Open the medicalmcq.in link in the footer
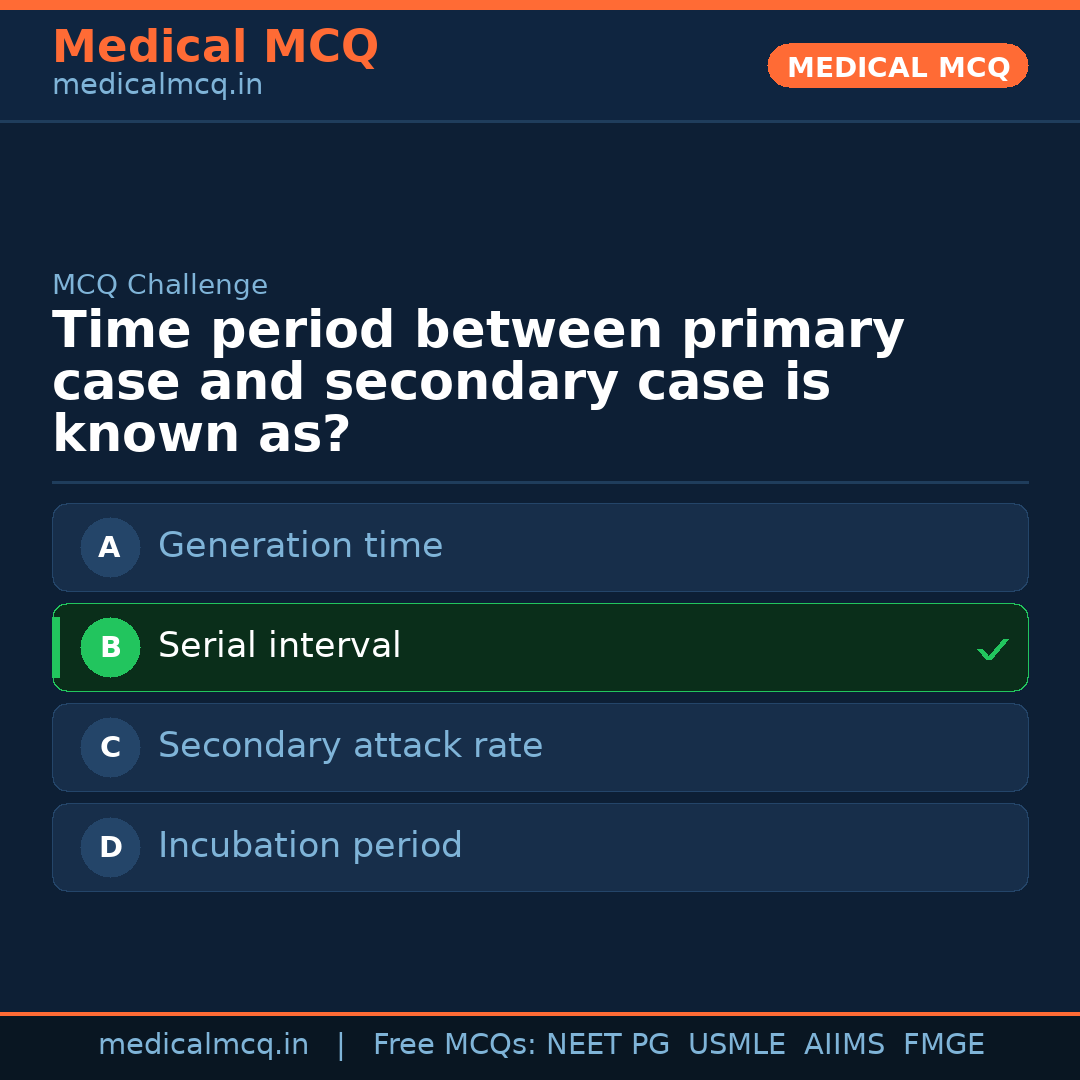 [x=203, y=1045]
